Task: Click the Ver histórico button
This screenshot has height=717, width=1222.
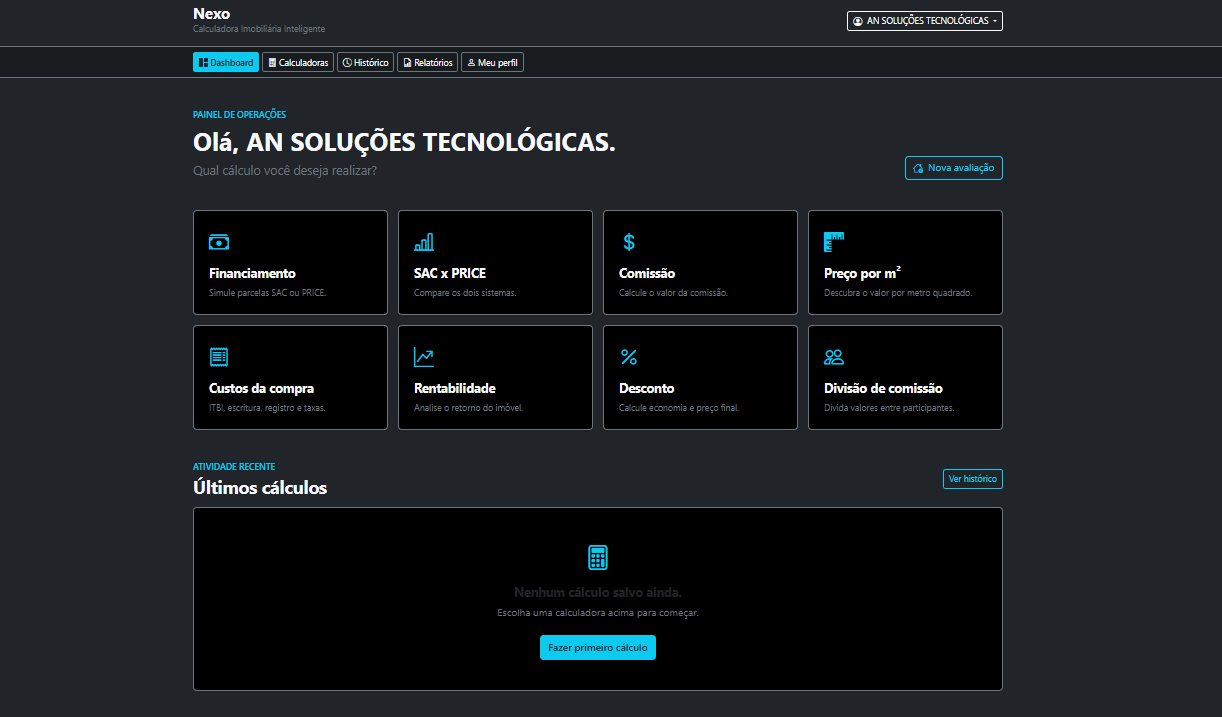Action: point(973,479)
